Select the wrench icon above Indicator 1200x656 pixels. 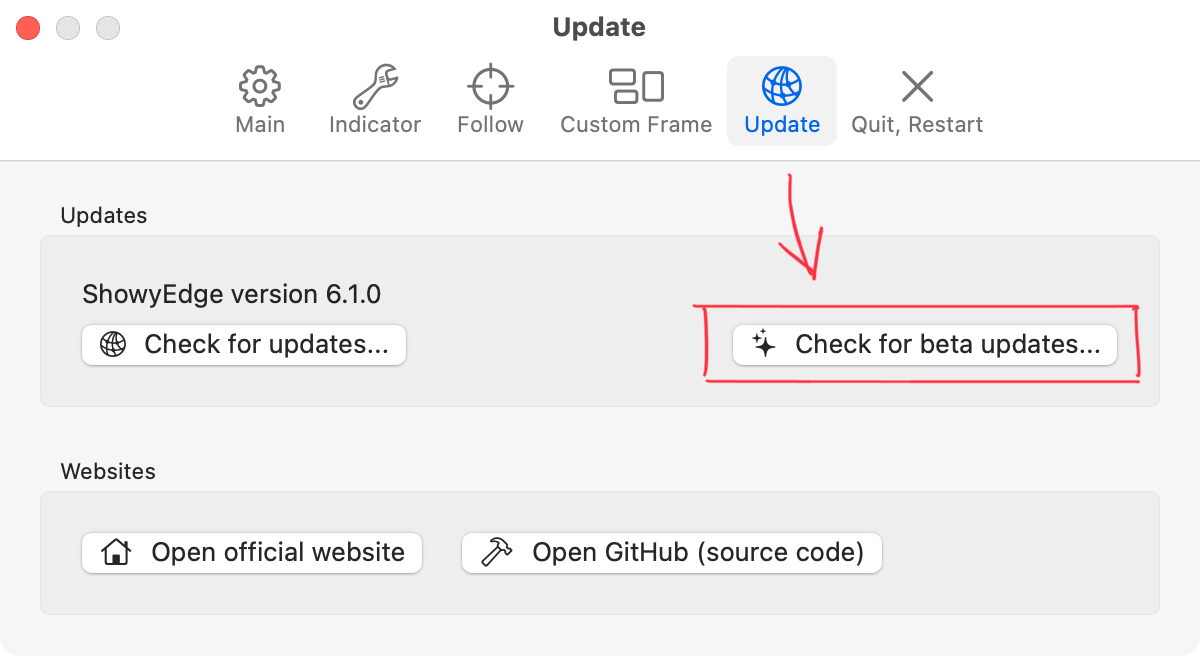[375, 86]
